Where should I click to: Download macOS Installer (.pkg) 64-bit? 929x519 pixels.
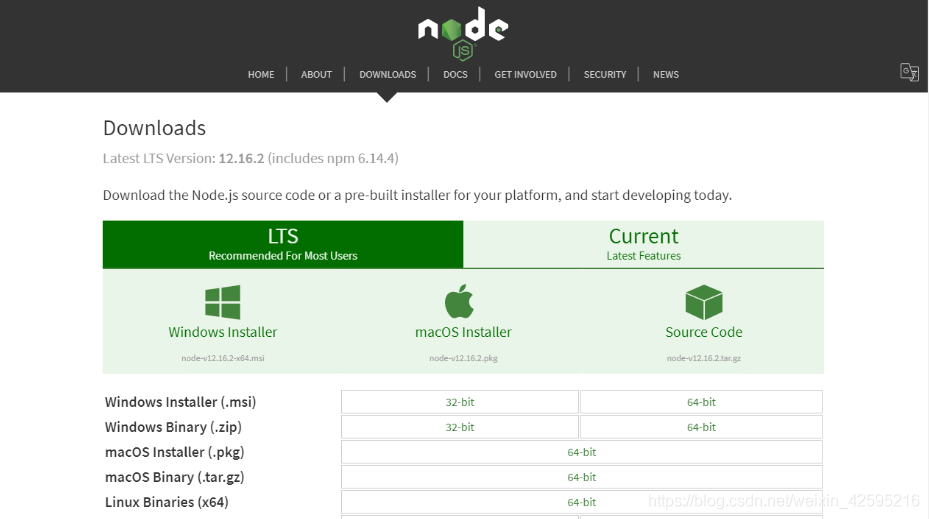tap(582, 452)
